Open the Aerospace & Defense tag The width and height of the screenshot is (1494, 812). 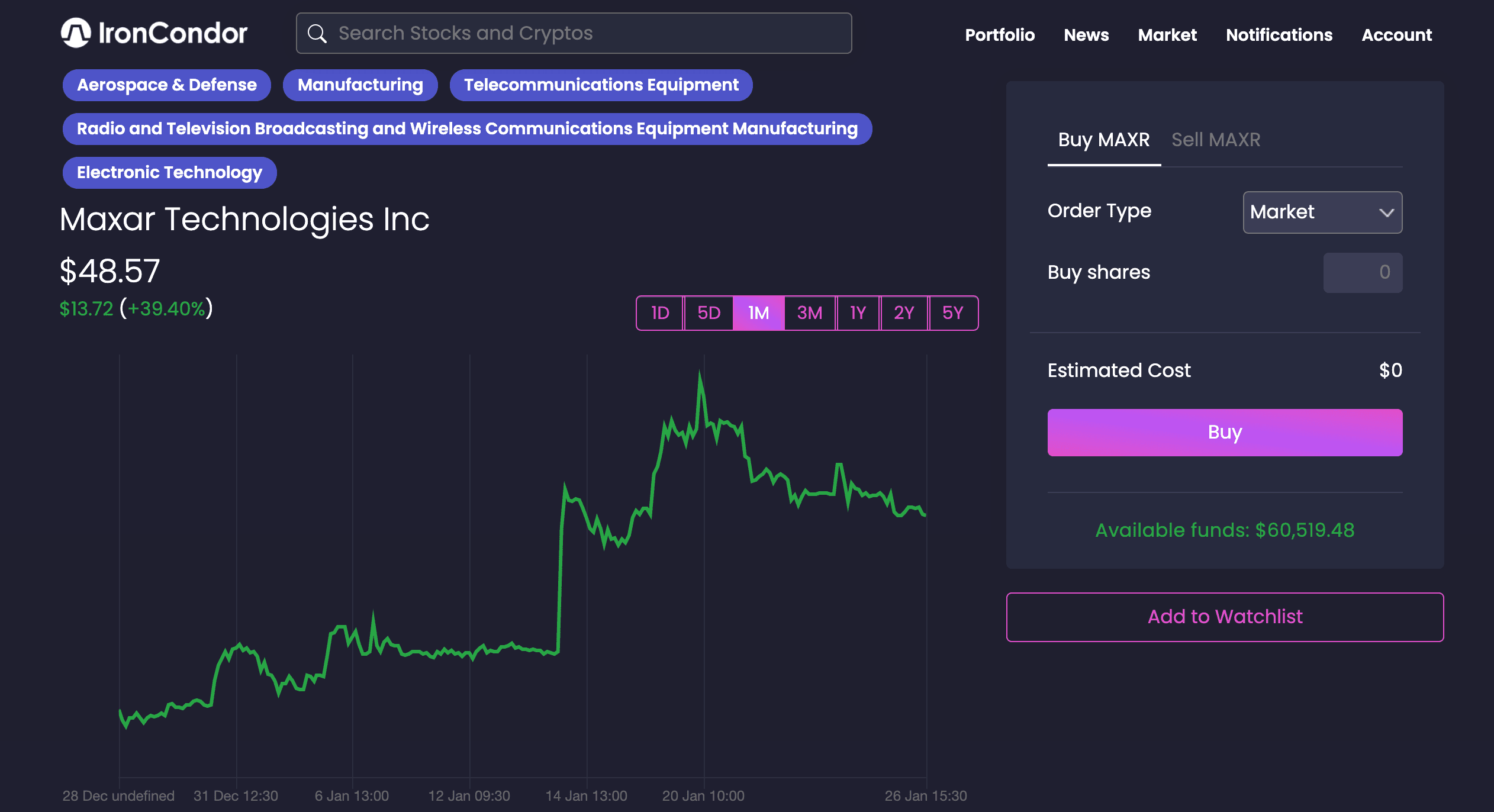(167, 85)
